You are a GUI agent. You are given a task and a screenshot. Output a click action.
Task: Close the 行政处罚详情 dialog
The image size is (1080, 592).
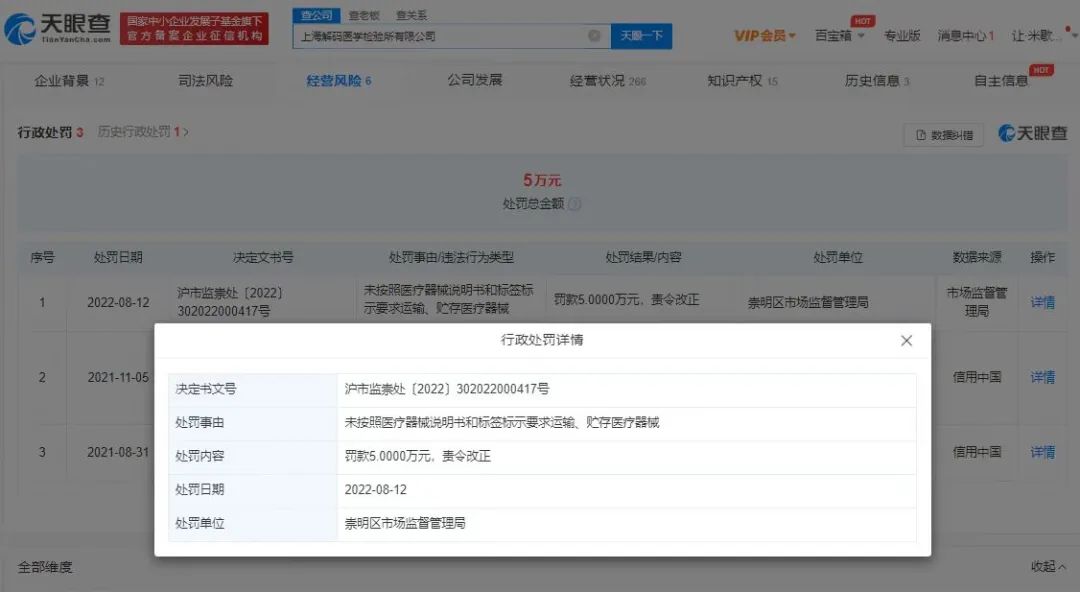tap(906, 341)
